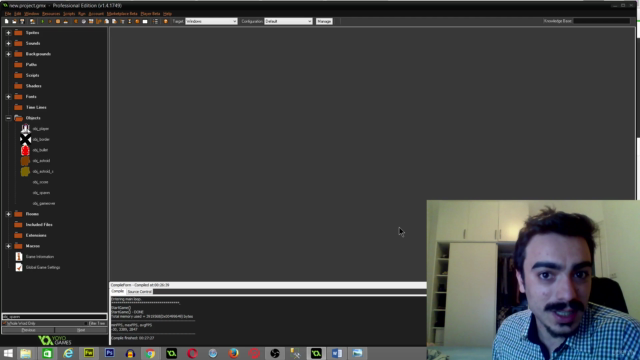
Task: Click the Previous search result button
Action: coord(28,330)
